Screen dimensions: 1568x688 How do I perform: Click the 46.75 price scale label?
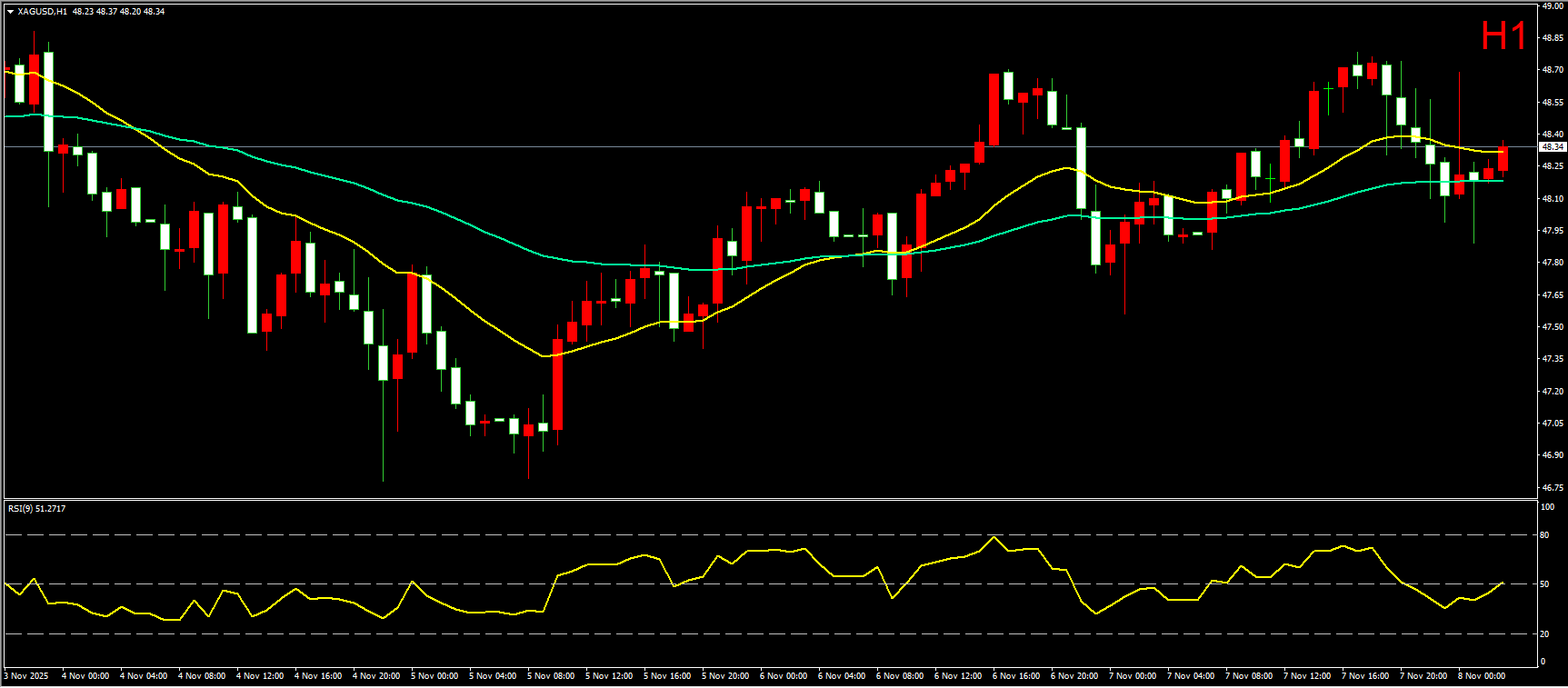[x=1552, y=488]
